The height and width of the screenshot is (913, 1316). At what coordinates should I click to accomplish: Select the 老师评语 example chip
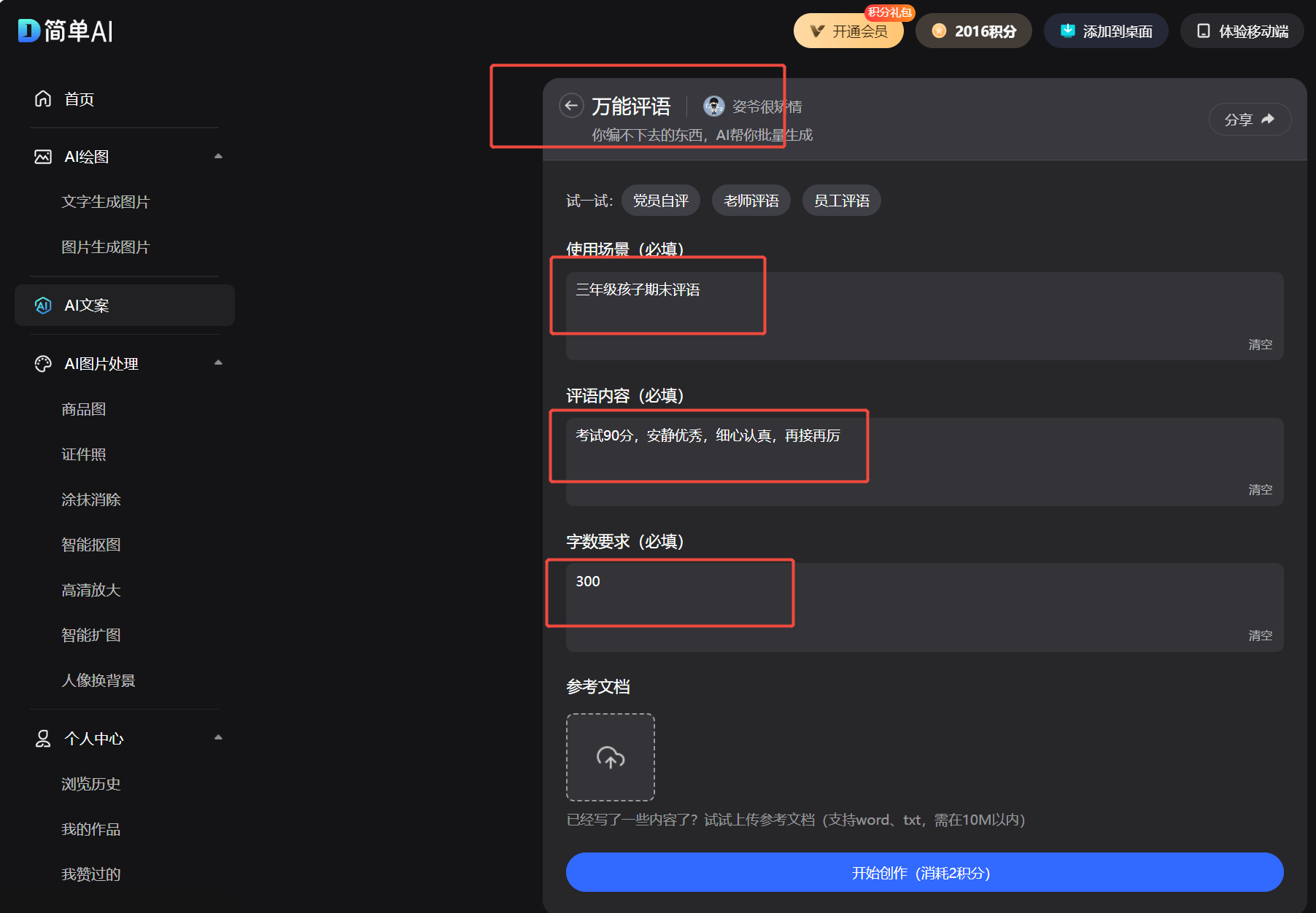pos(751,201)
